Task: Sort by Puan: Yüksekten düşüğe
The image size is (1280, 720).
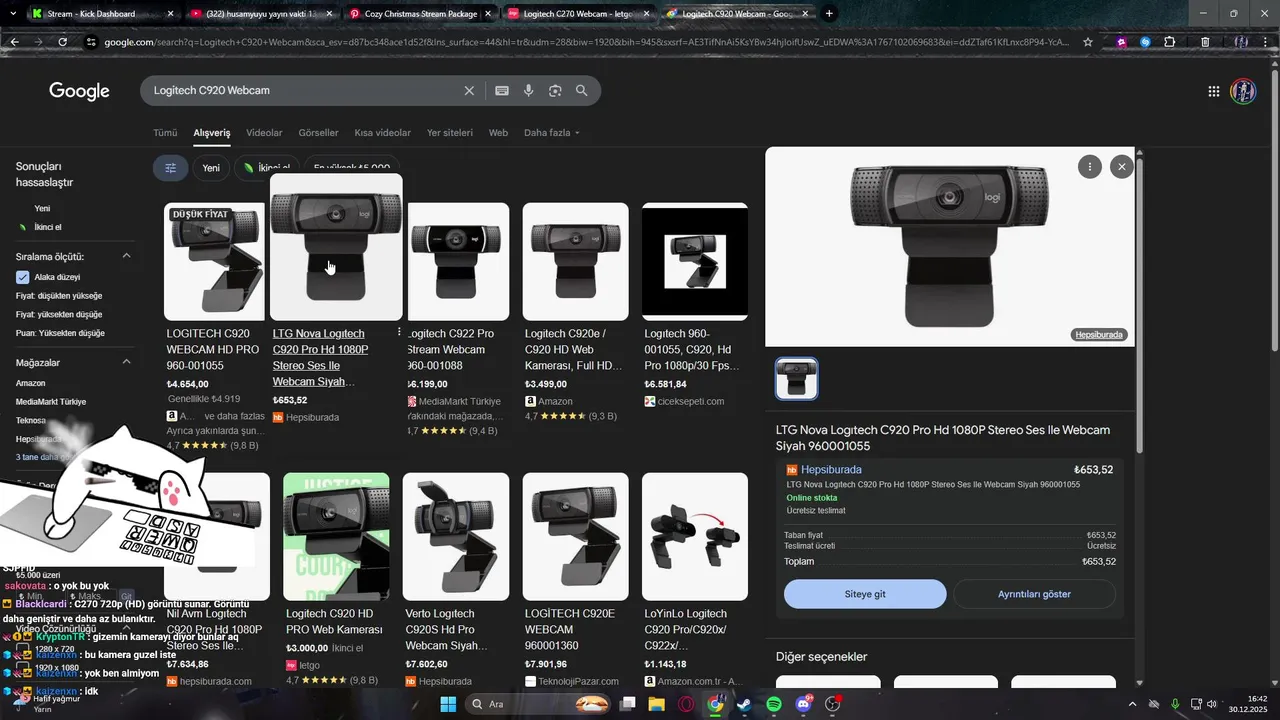Action: [60, 333]
